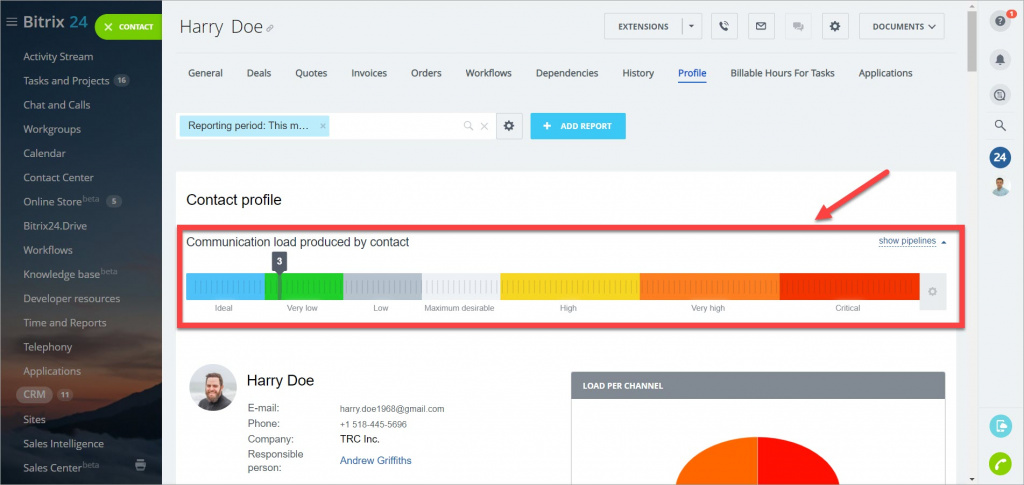1024x485 pixels.
Task: Close the CONTACT green tab
Action: 108,27
